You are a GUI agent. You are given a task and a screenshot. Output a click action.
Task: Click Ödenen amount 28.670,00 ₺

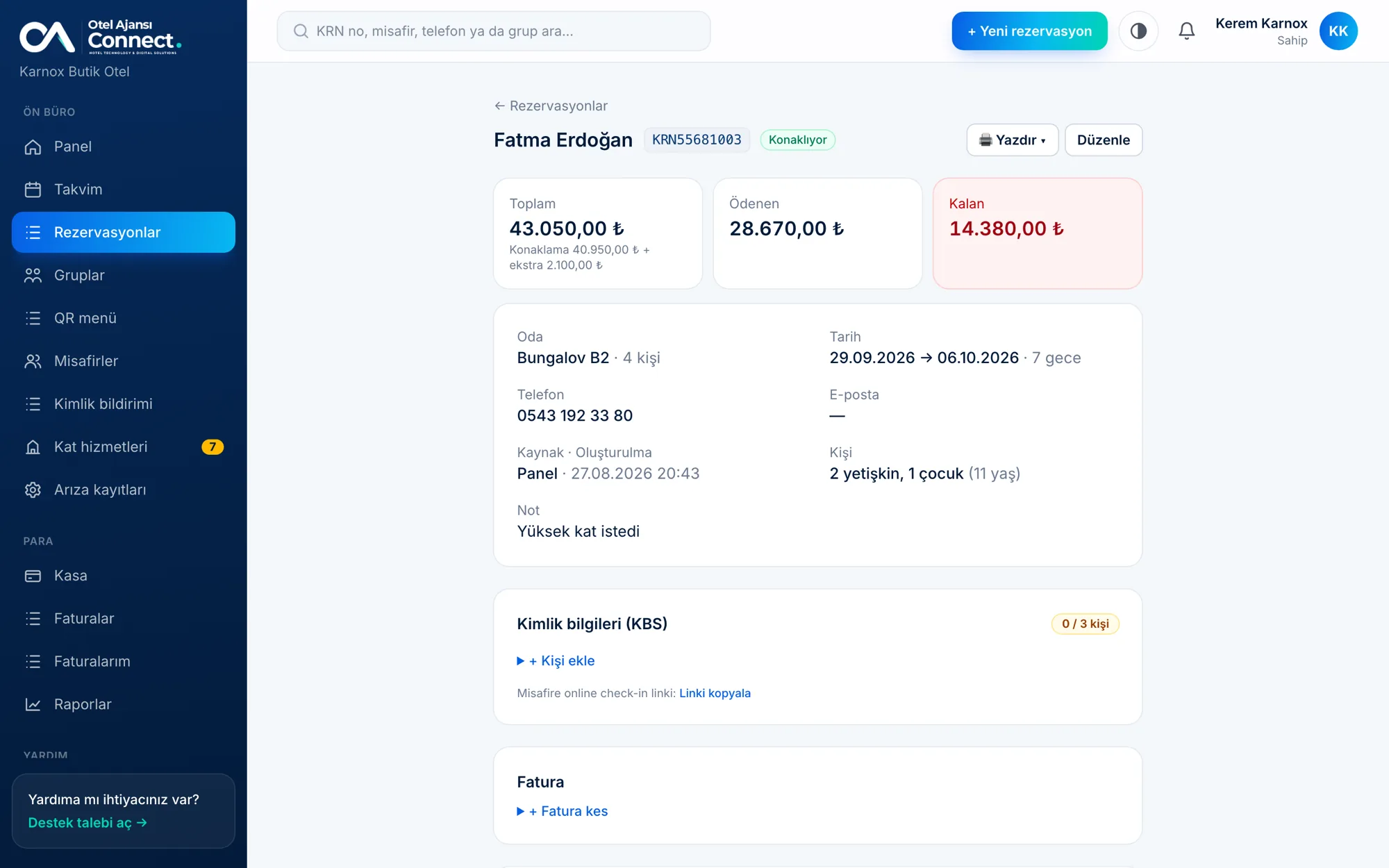pyautogui.click(x=786, y=228)
